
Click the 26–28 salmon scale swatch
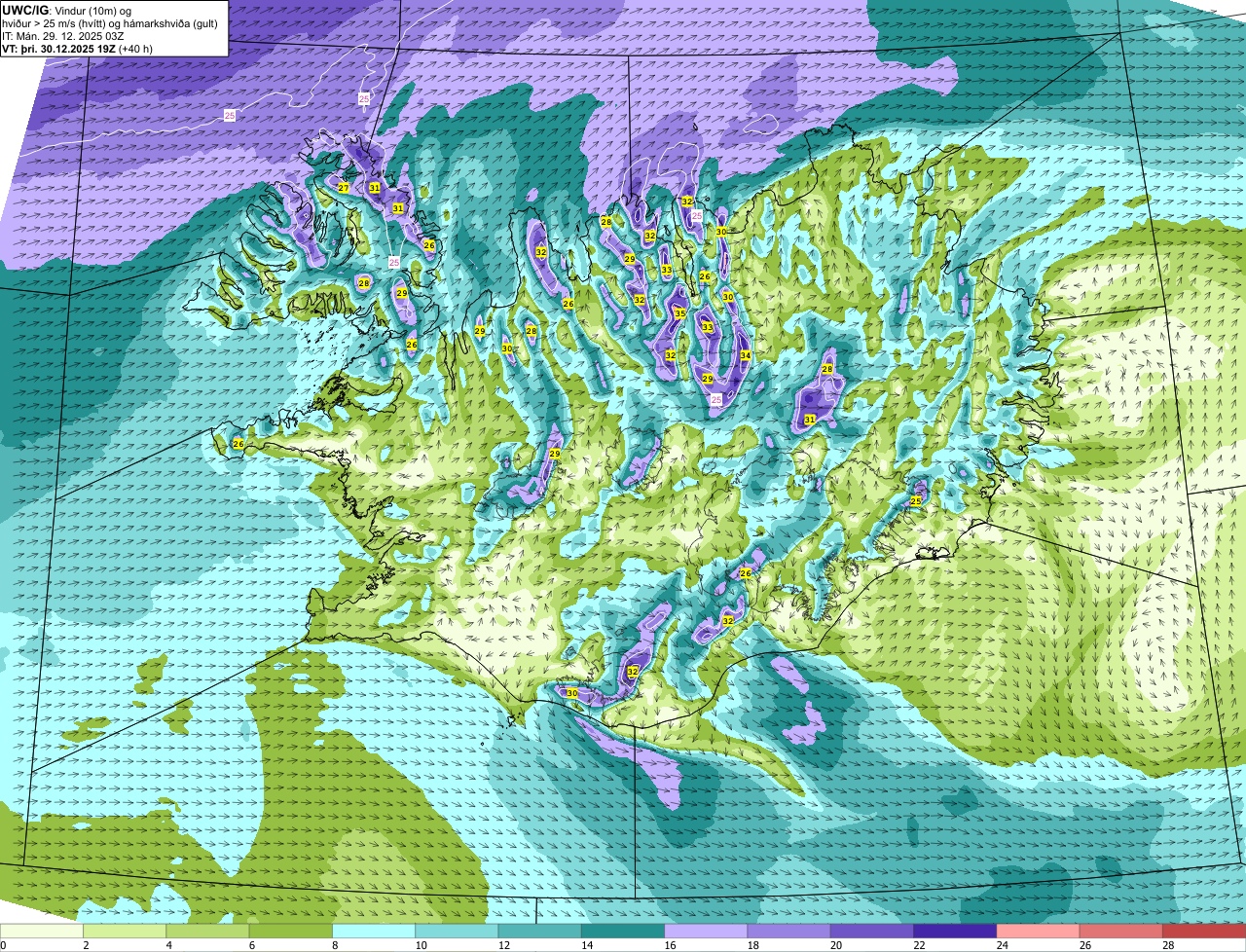(x=1121, y=932)
